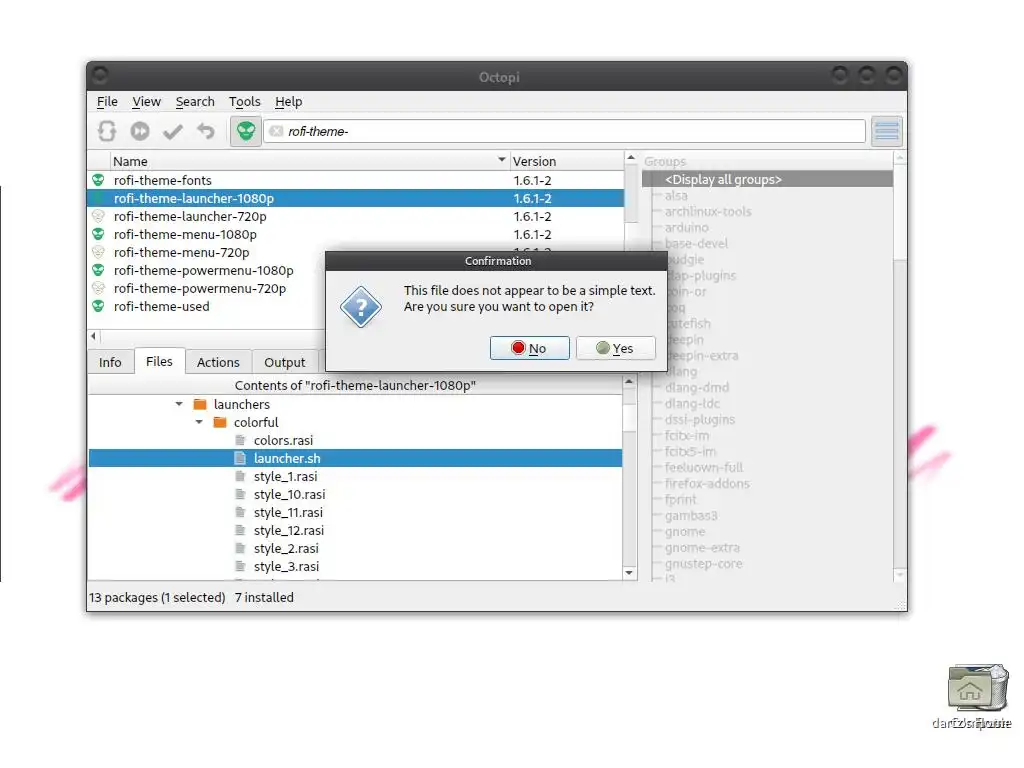Select style_3.rasi file
This screenshot has height=768, width=1024.
(x=286, y=566)
